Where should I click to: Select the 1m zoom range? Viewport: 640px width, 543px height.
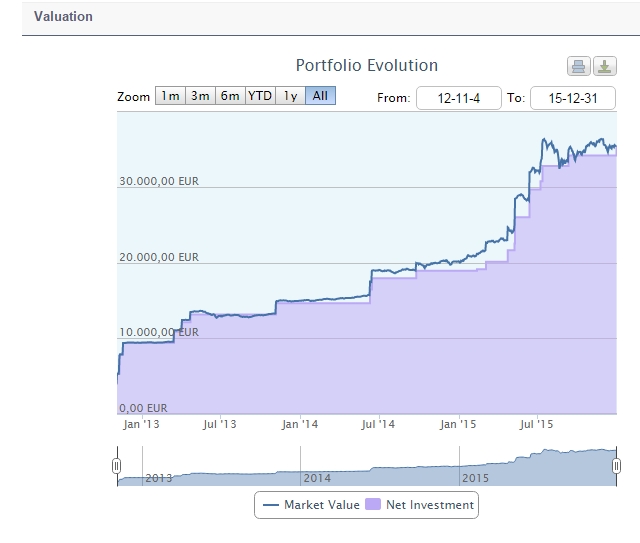point(170,96)
